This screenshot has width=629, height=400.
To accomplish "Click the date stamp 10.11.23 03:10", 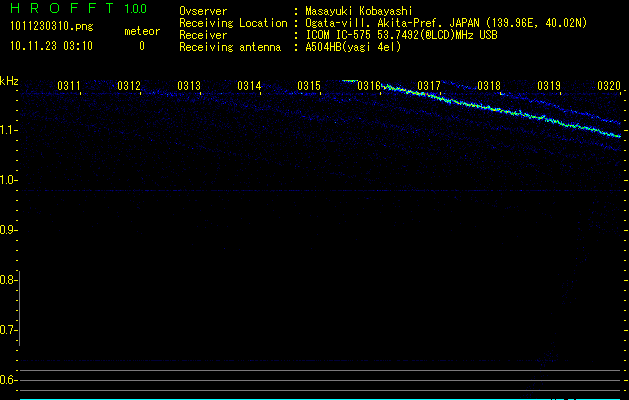I will click(x=51, y=46).
